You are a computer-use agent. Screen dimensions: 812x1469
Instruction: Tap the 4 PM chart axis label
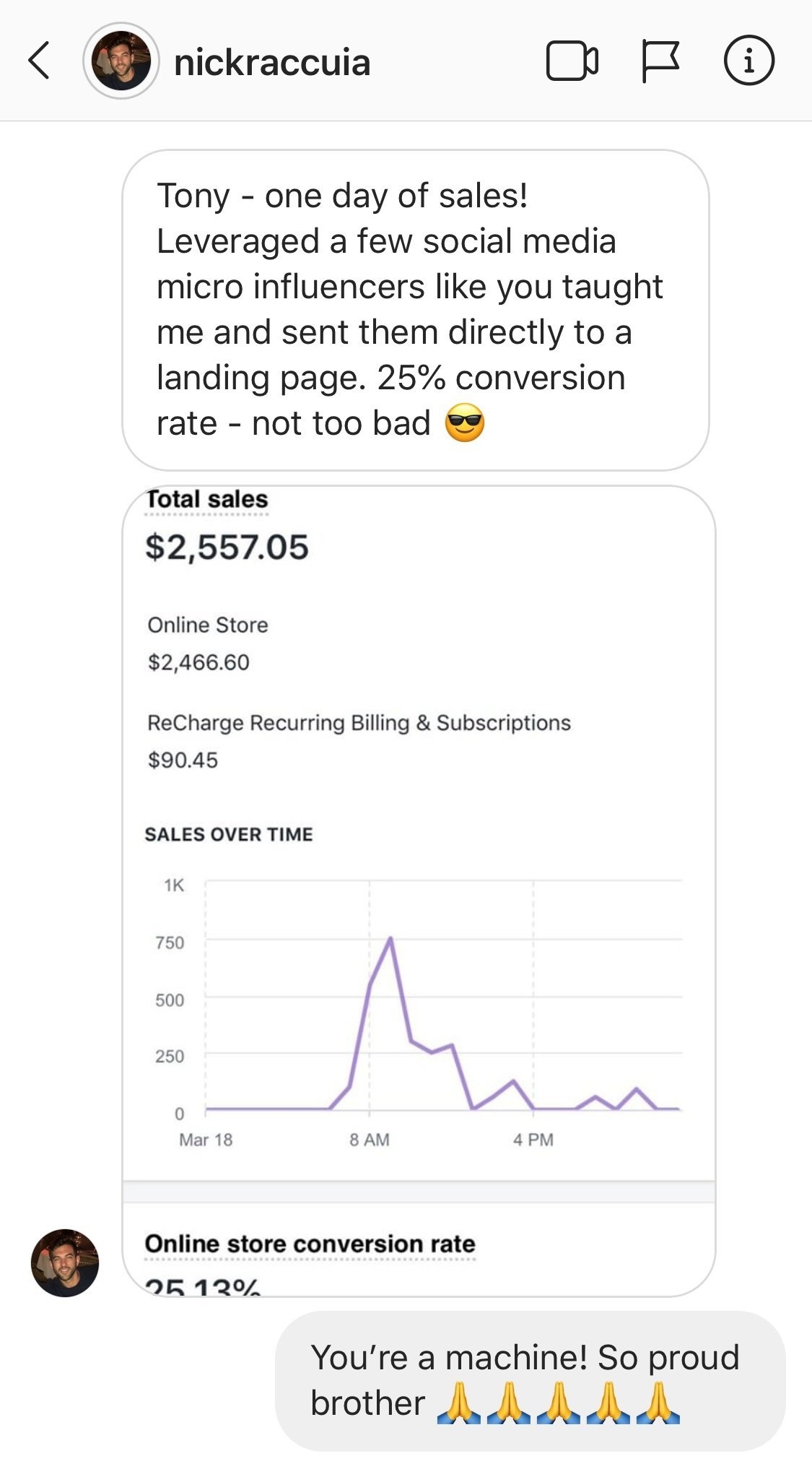pos(533,1140)
